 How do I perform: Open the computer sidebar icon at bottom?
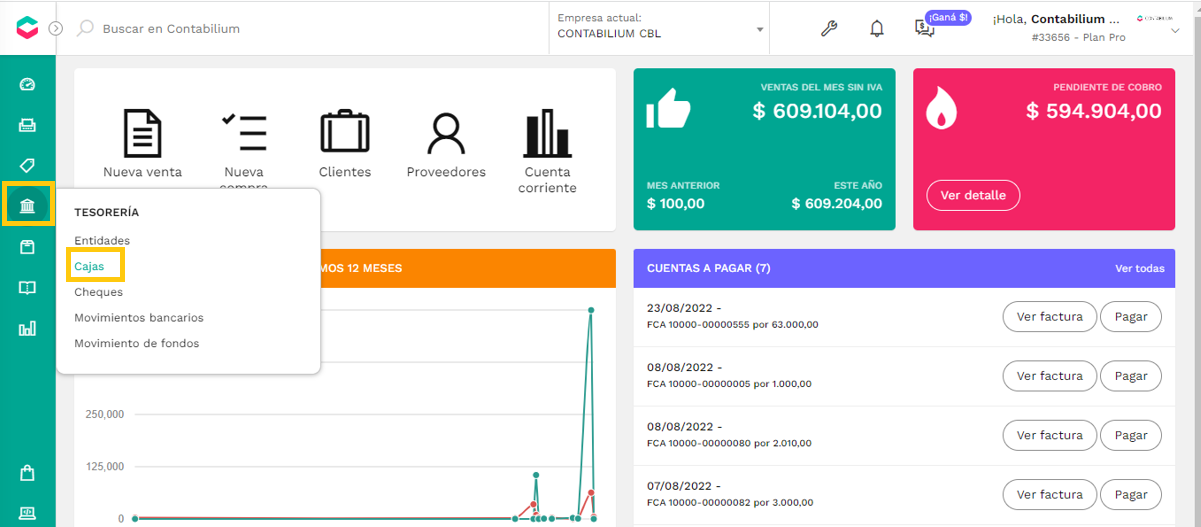coord(27,512)
